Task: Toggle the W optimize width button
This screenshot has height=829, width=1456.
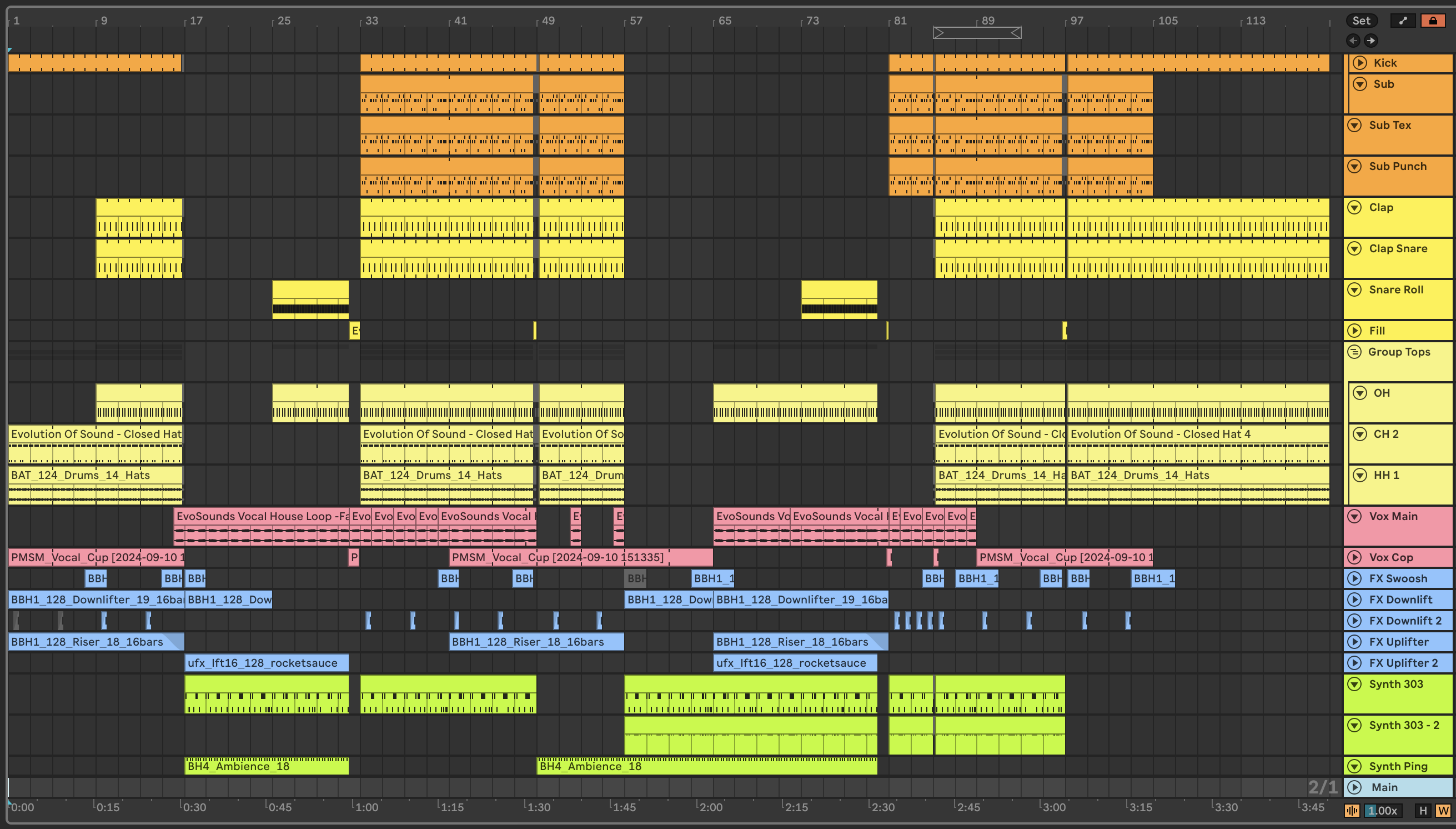Action: pos(1443,810)
